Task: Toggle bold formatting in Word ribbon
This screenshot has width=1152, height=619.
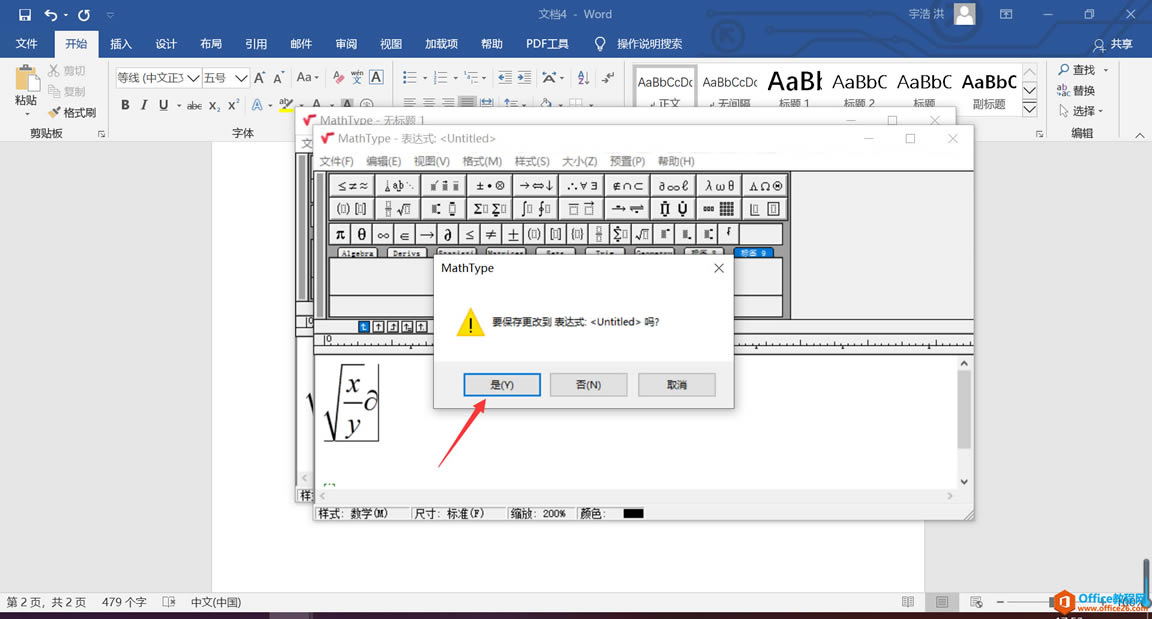Action: click(x=125, y=104)
